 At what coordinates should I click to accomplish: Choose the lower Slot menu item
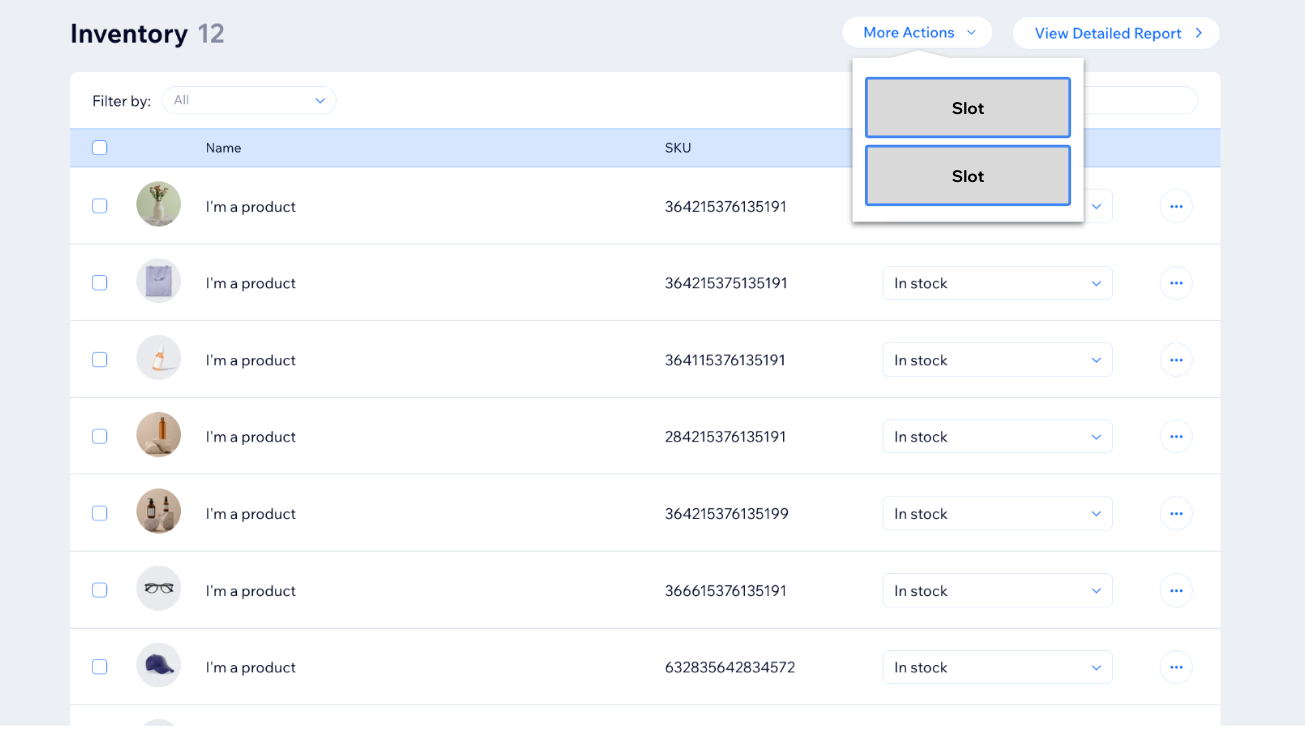(968, 176)
